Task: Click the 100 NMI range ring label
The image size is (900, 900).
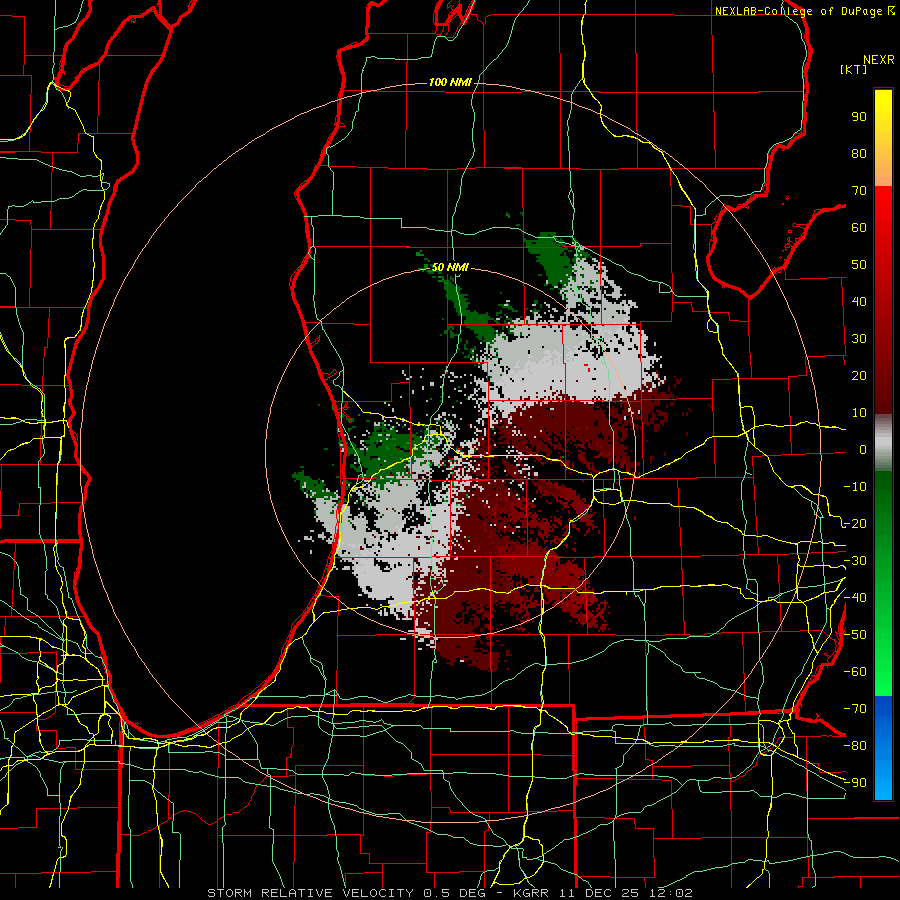Action: [x=449, y=83]
